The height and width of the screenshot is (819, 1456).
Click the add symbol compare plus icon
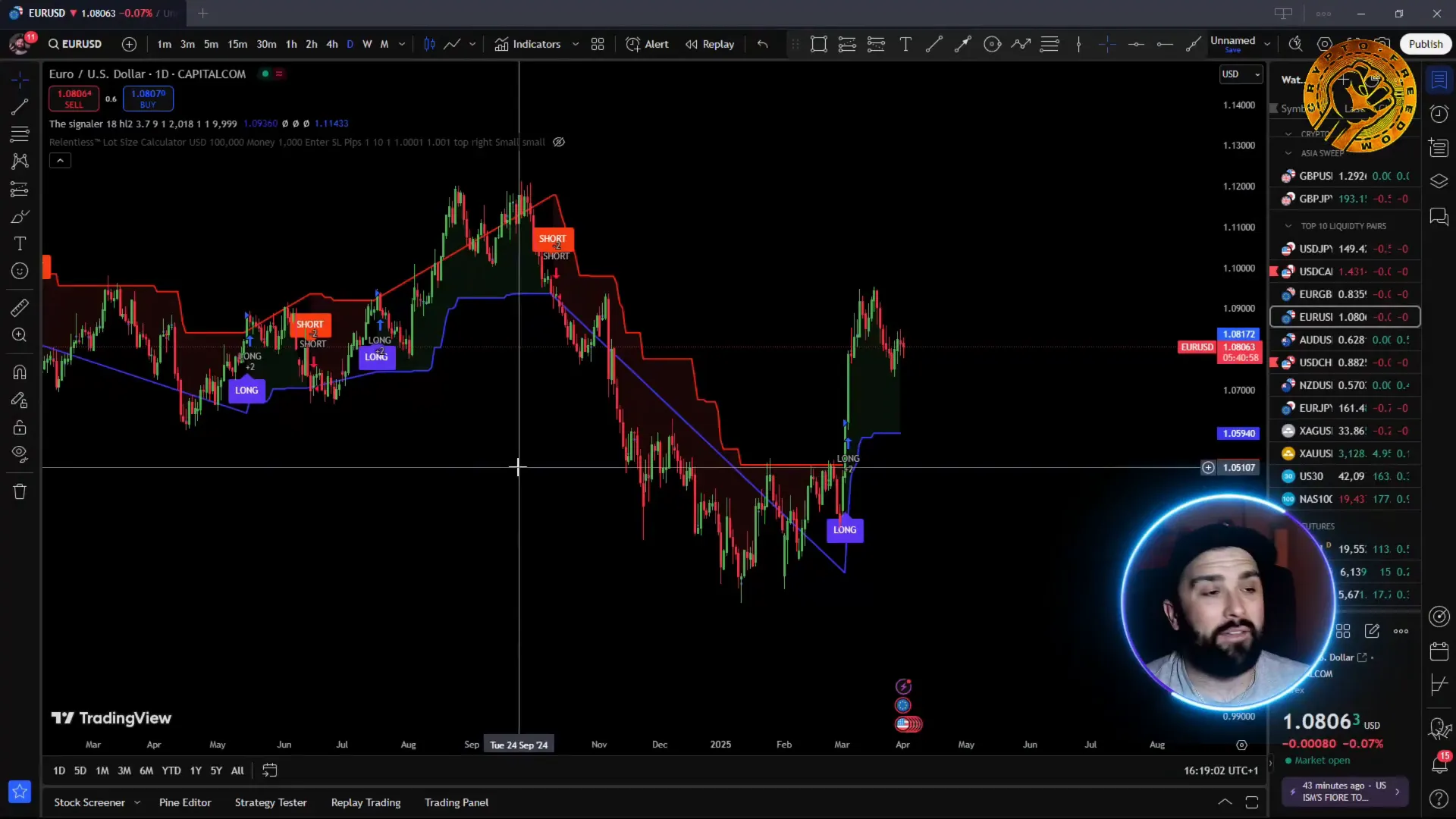point(129,44)
